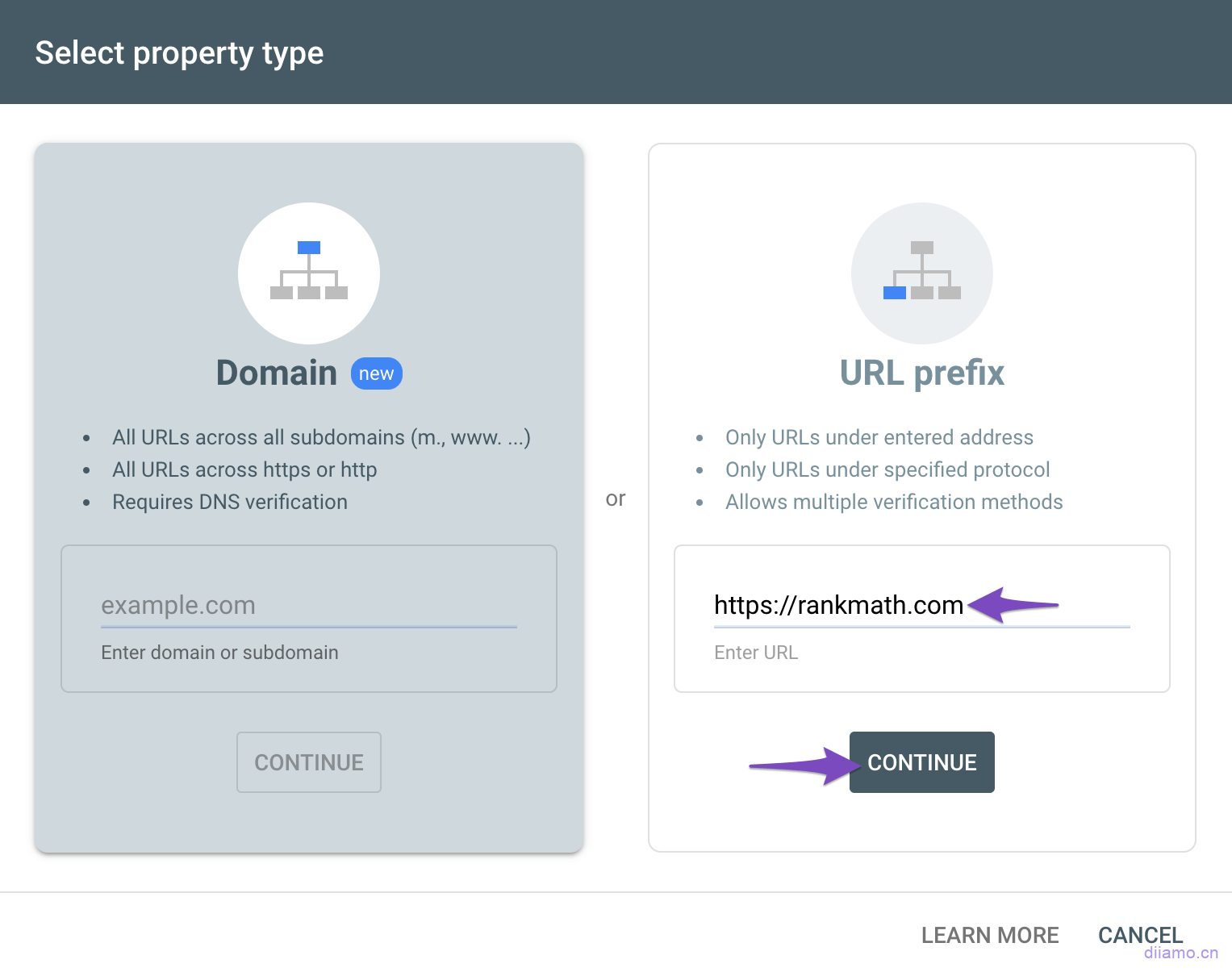Click the "Requires DNS verification" bullet text
Screen dimensions: 1232x972
tap(229, 502)
